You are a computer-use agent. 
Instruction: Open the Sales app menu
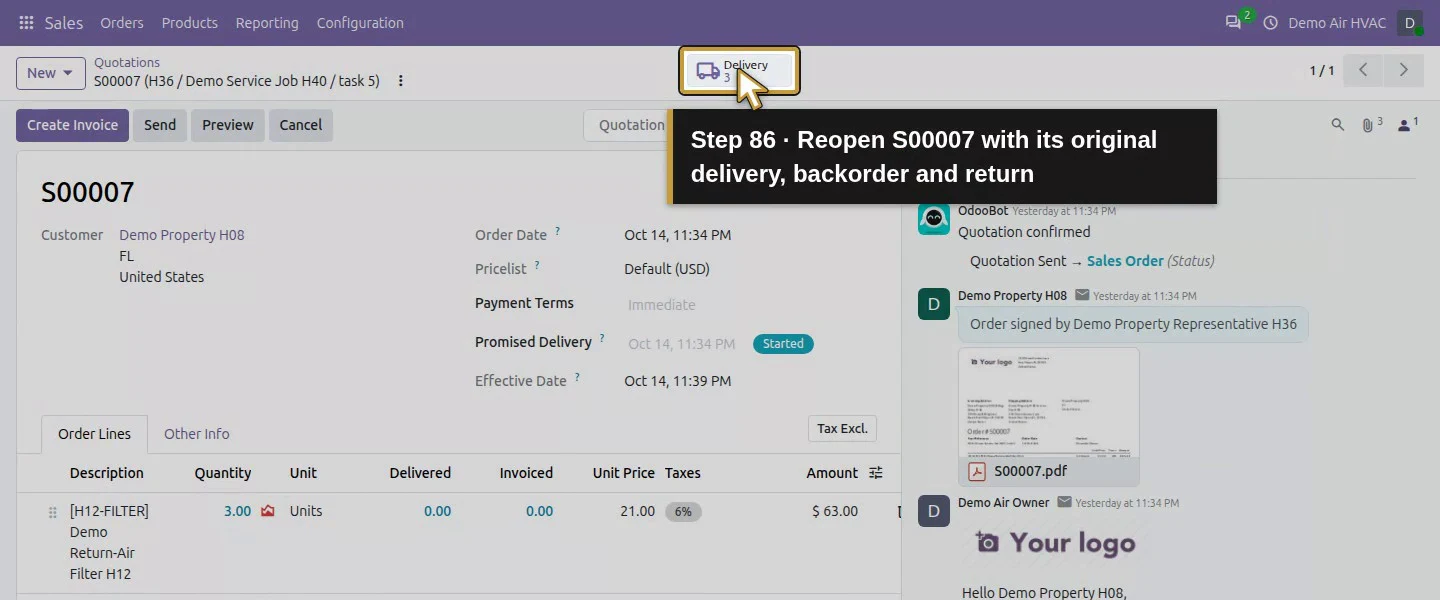click(63, 23)
